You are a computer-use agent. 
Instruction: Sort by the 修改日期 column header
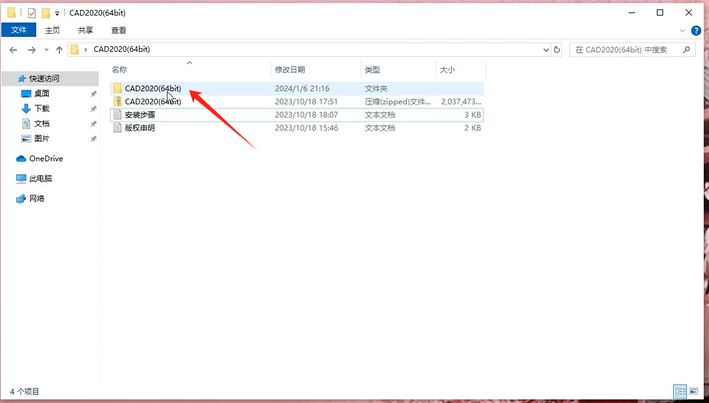click(x=290, y=70)
